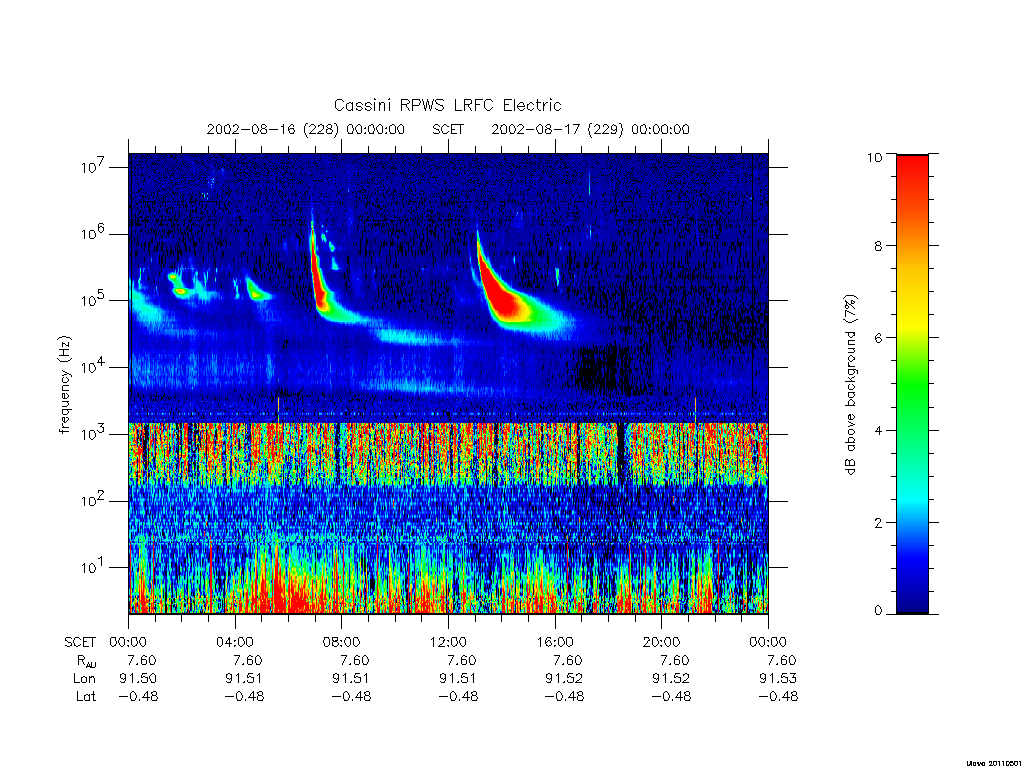Screen dimensions: 1024x768
Task: Click the green middle of the colorbar
Action: click(912, 385)
